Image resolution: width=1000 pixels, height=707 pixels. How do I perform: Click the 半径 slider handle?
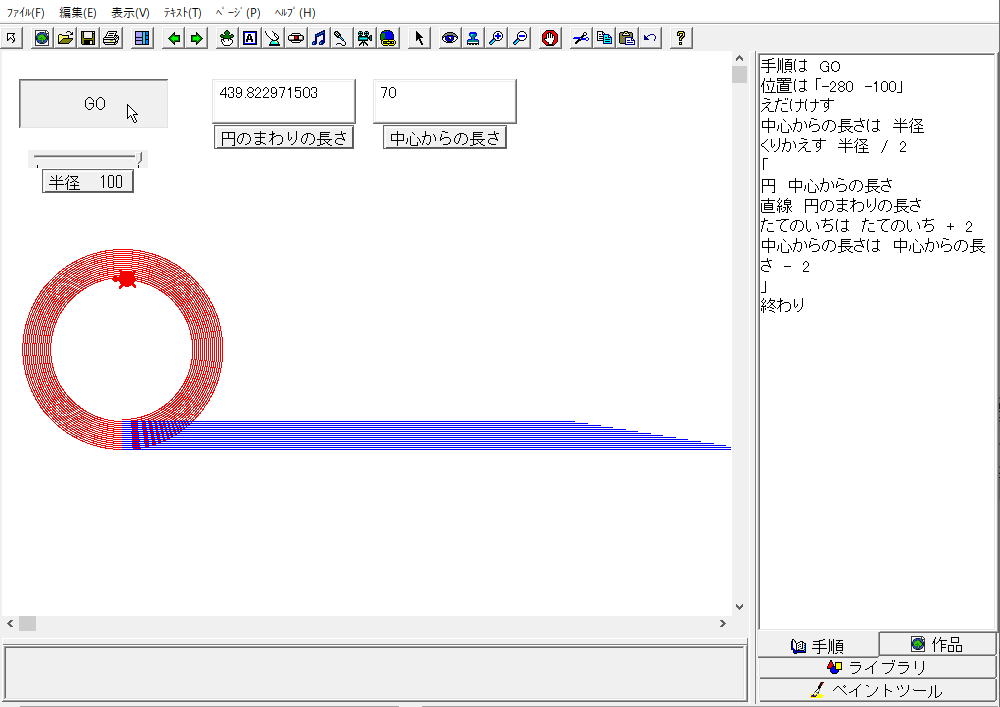point(141,157)
